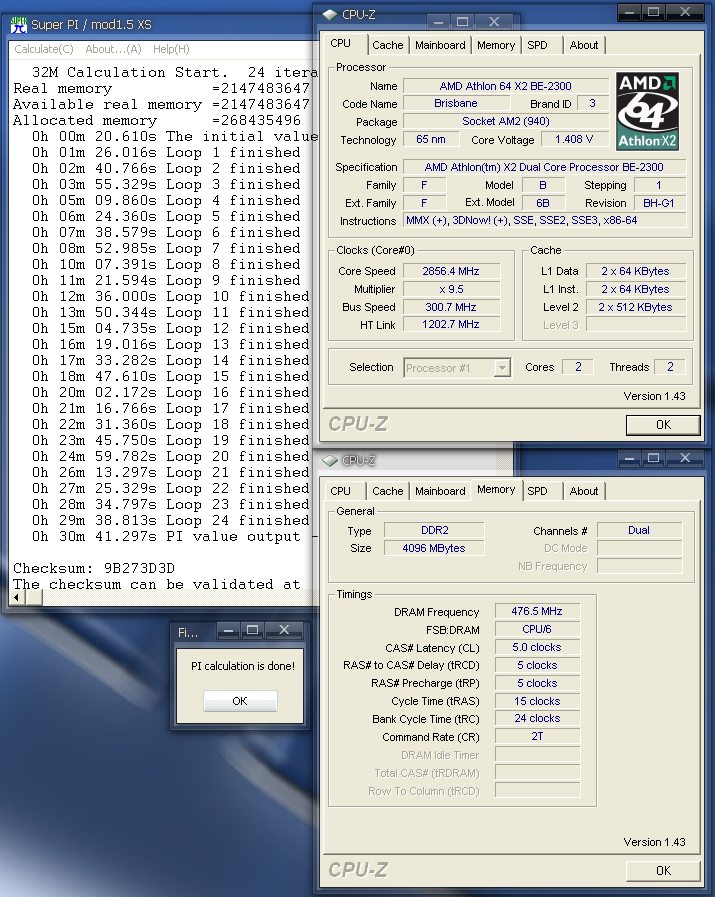Click the 32M Calculation Start line
The image size is (715, 897).
(174, 73)
